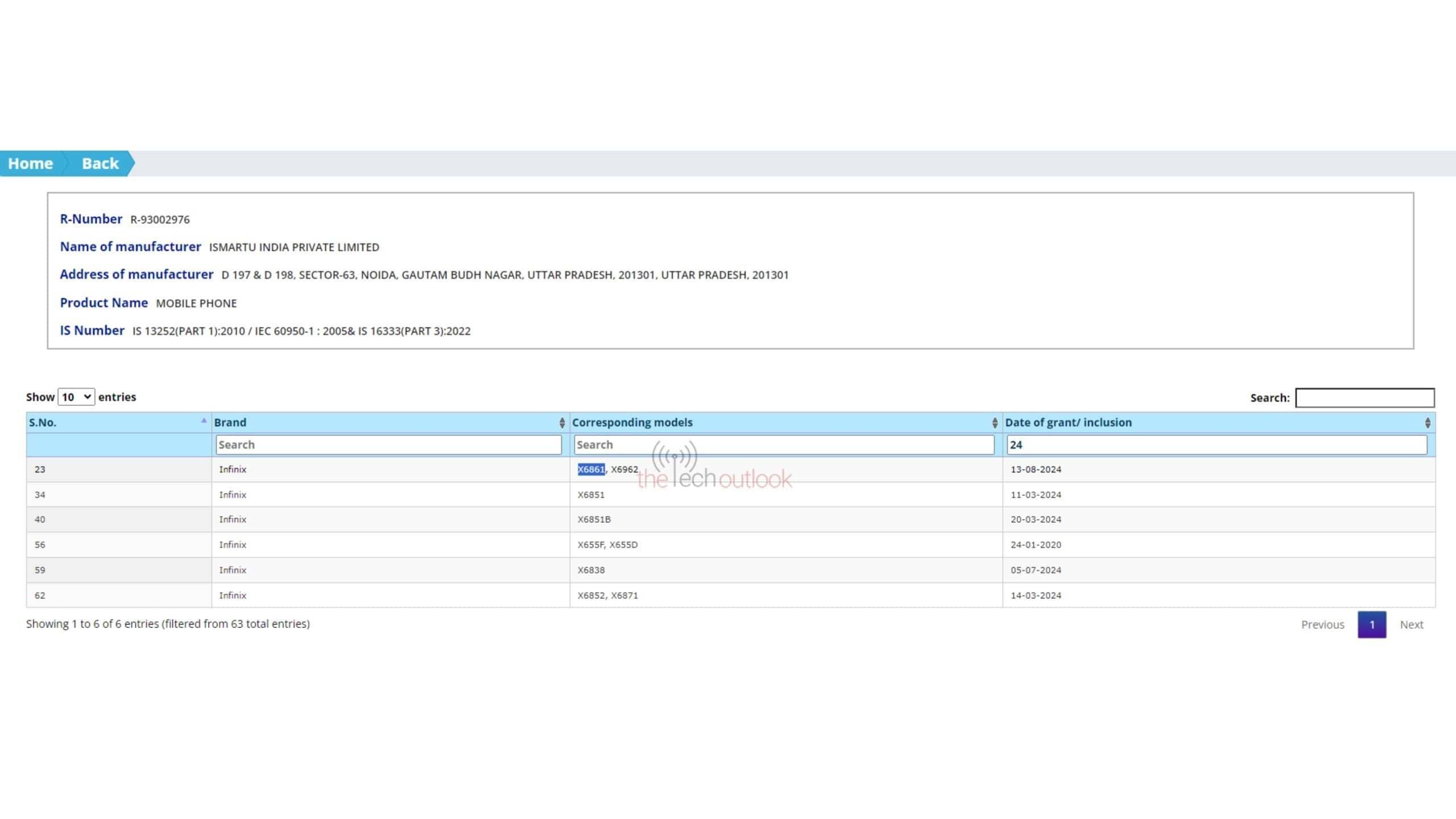Click the highlighted X6861 model text
This screenshot has width=1456, height=819.
(x=591, y=469)
